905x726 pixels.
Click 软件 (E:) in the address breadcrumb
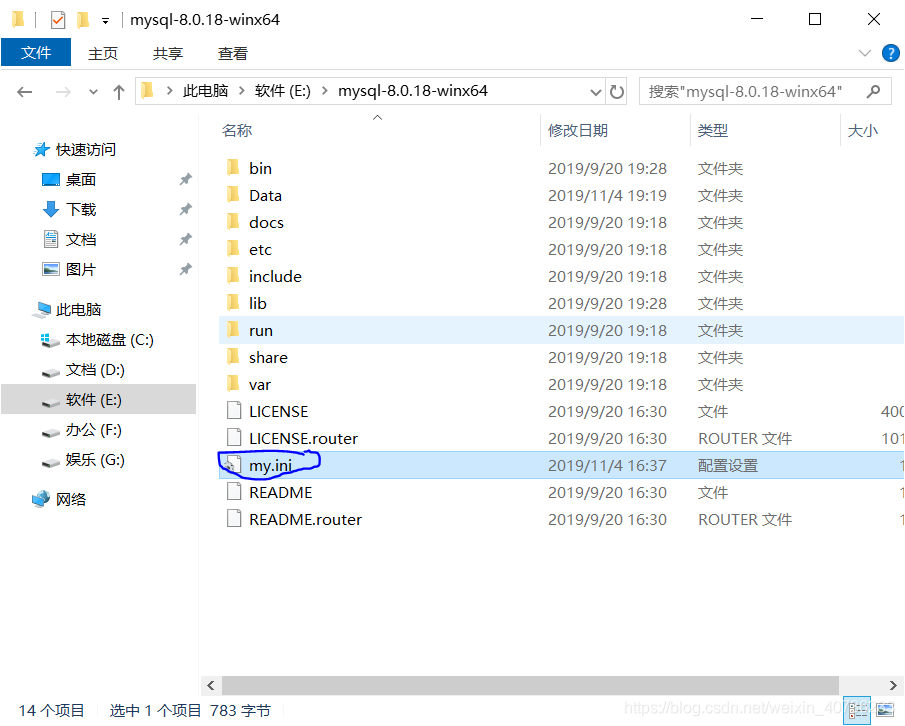click(283, 91)
